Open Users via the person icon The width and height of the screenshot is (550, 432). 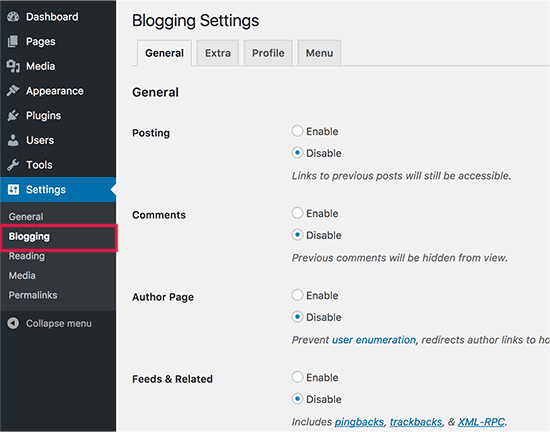point(13,140)
